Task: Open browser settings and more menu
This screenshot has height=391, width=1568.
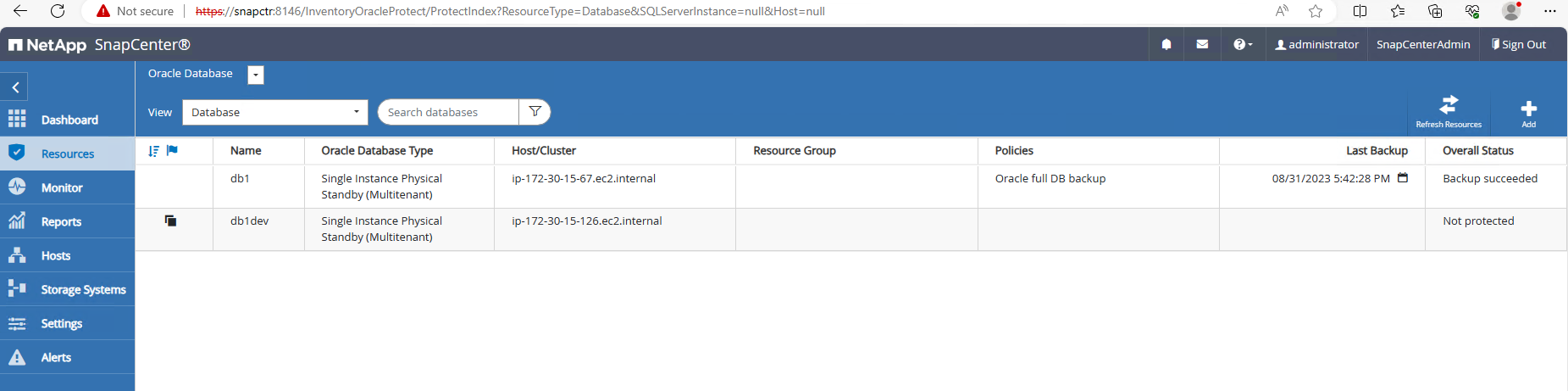Action: coord(1550,11)
